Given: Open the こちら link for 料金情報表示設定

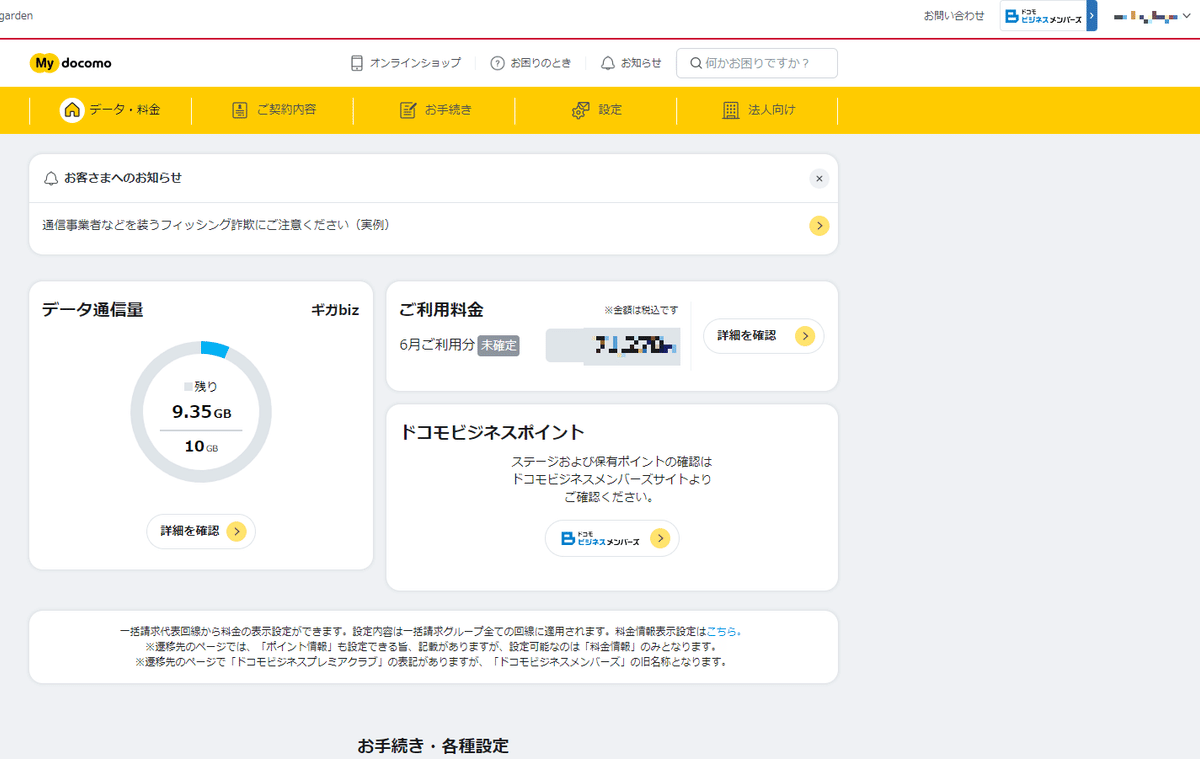Looking at the screenshot, I should (721, 632).
